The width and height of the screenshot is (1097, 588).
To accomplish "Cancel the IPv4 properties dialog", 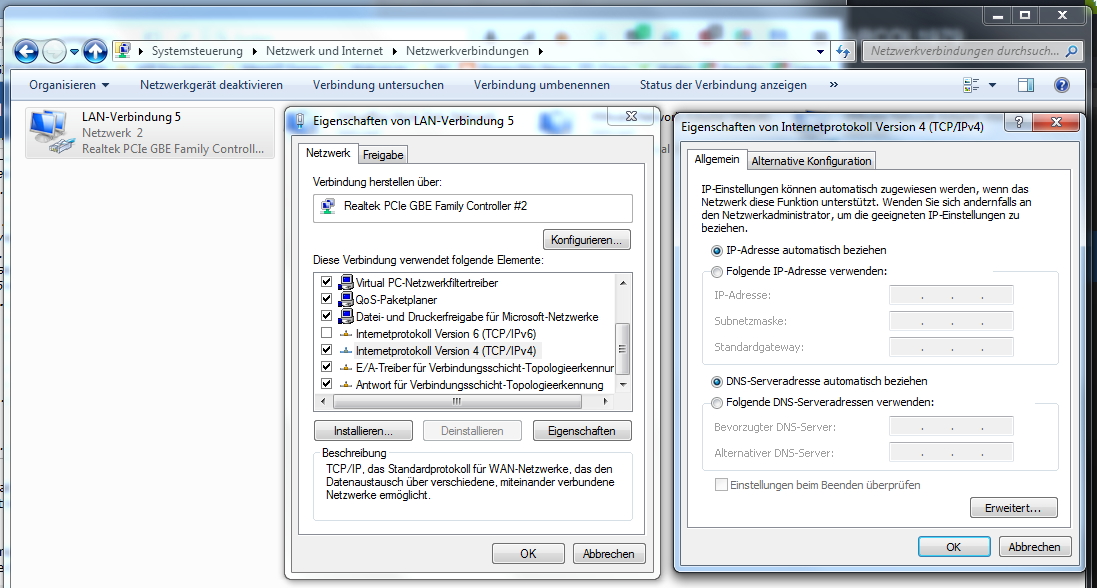I will pyautogui.click(x=1035, y=547).
